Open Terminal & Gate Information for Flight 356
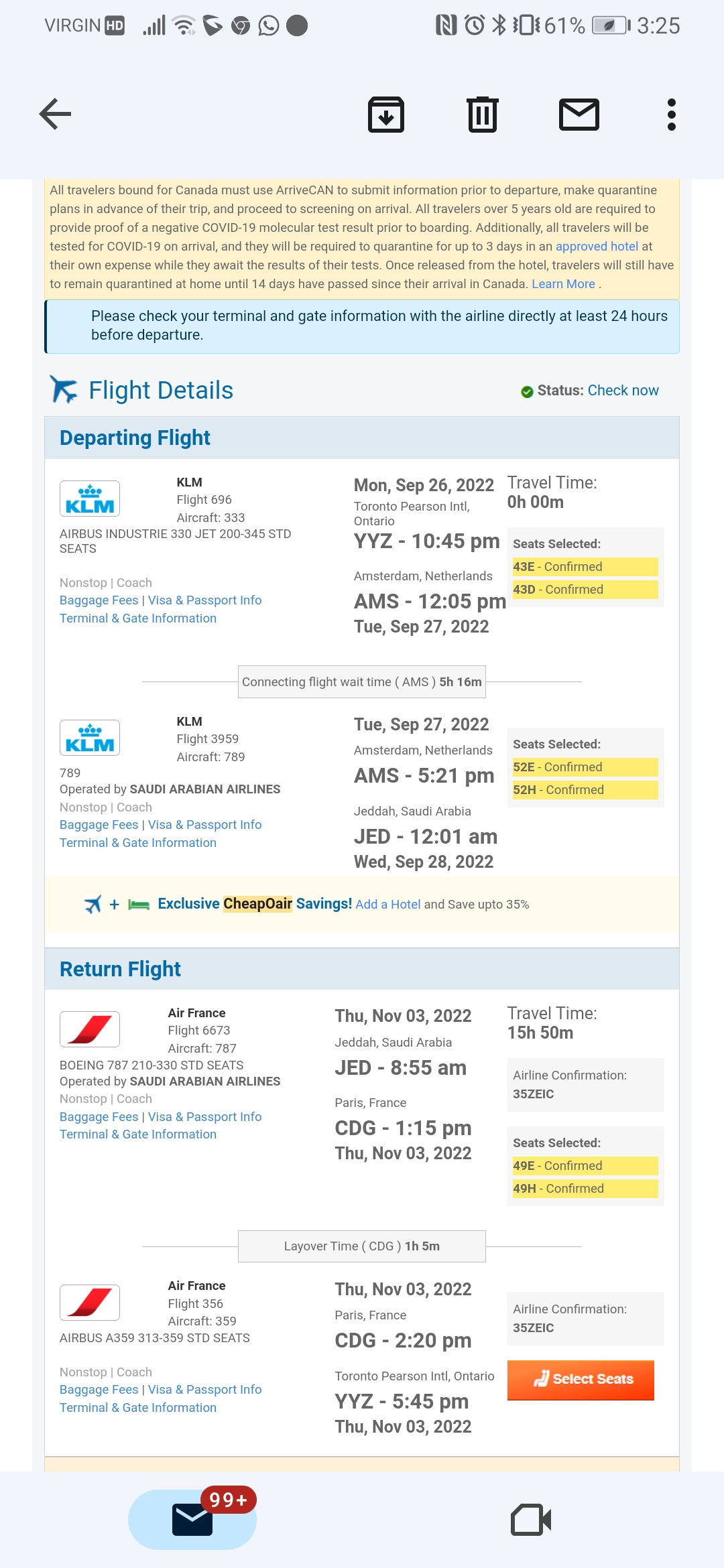 pos(138,1408)
